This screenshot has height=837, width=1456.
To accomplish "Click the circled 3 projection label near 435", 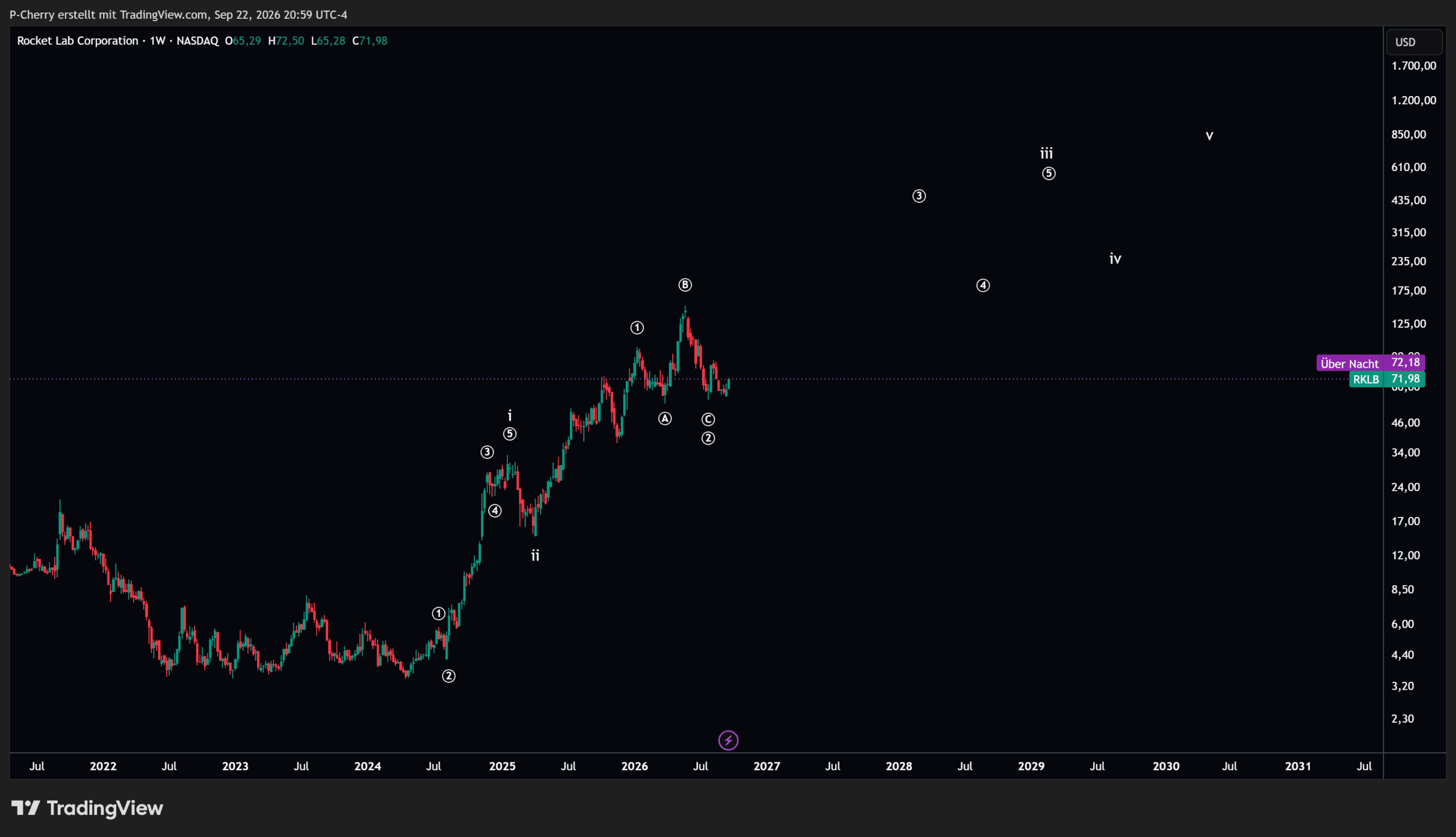I will pyautogui.click(x=919, y=197).
